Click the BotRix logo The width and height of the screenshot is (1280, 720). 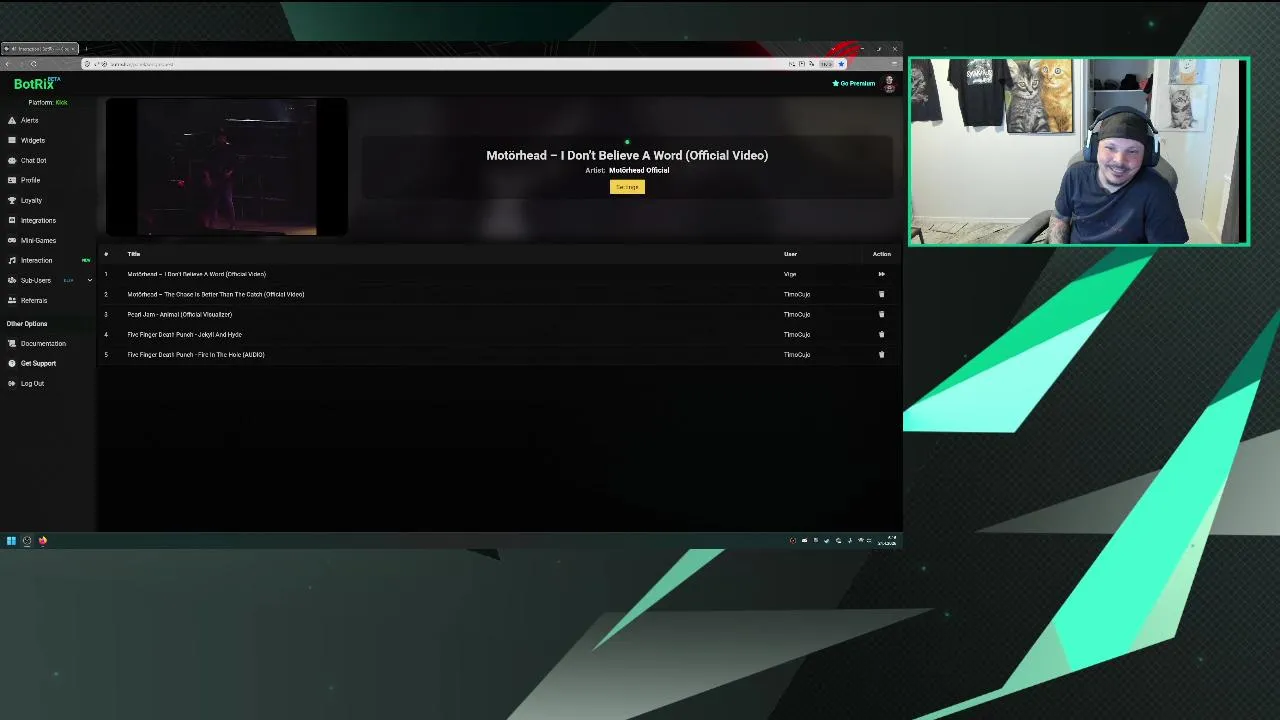(36, 84)
